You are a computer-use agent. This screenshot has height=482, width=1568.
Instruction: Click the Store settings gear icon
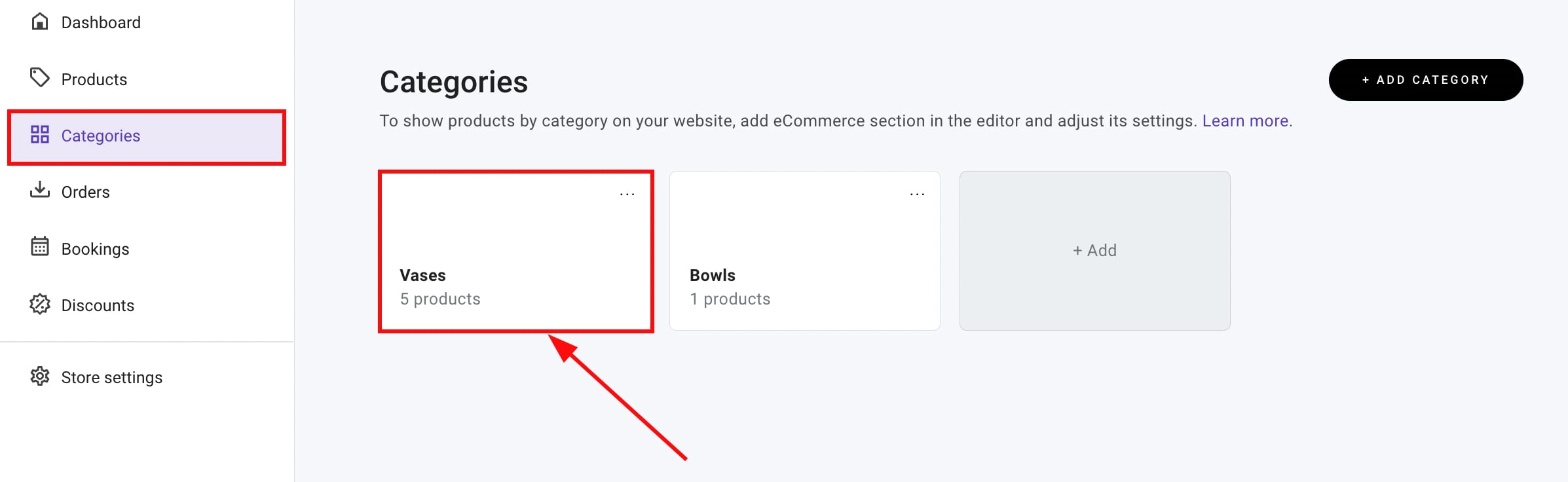41,377
